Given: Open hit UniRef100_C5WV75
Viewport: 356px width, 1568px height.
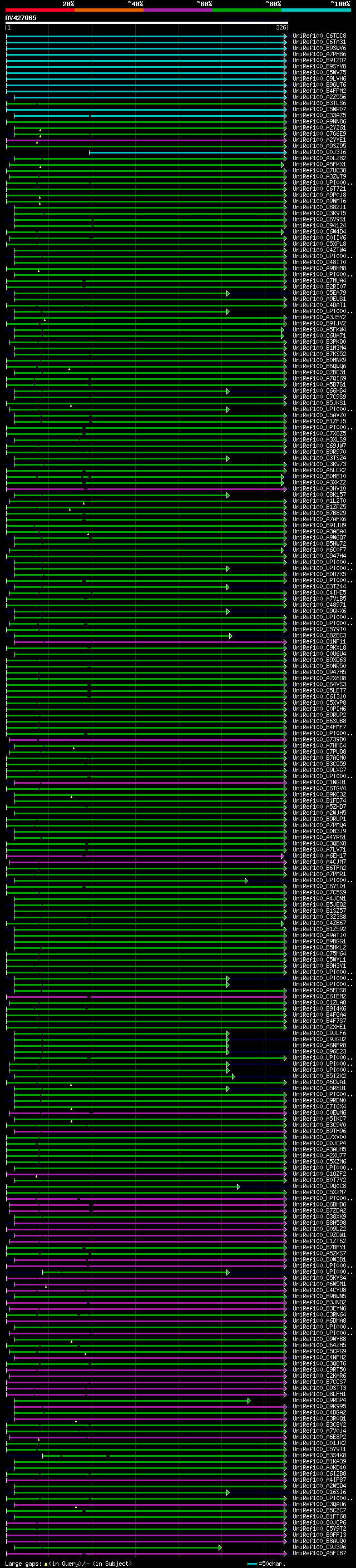Looking at the screenshot, I should click(x=319, y=72).
